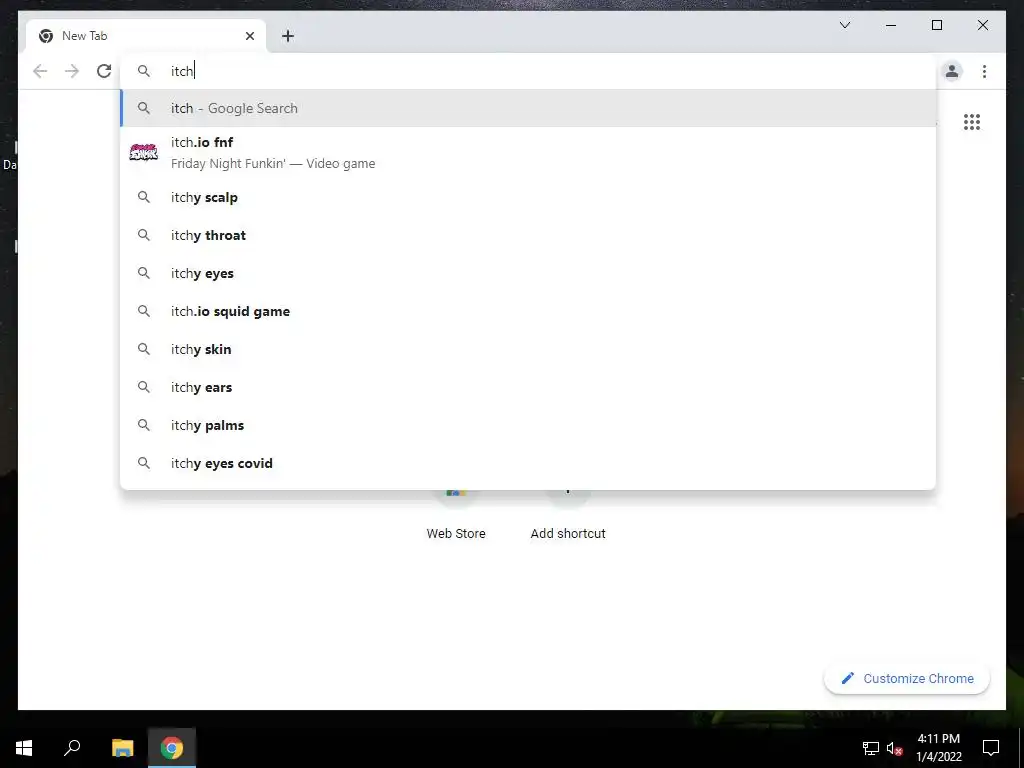Image resolution: width=1024 pixels, height=768 pixels.
Task: Open the network status tray icon
Action: [871, 748]
